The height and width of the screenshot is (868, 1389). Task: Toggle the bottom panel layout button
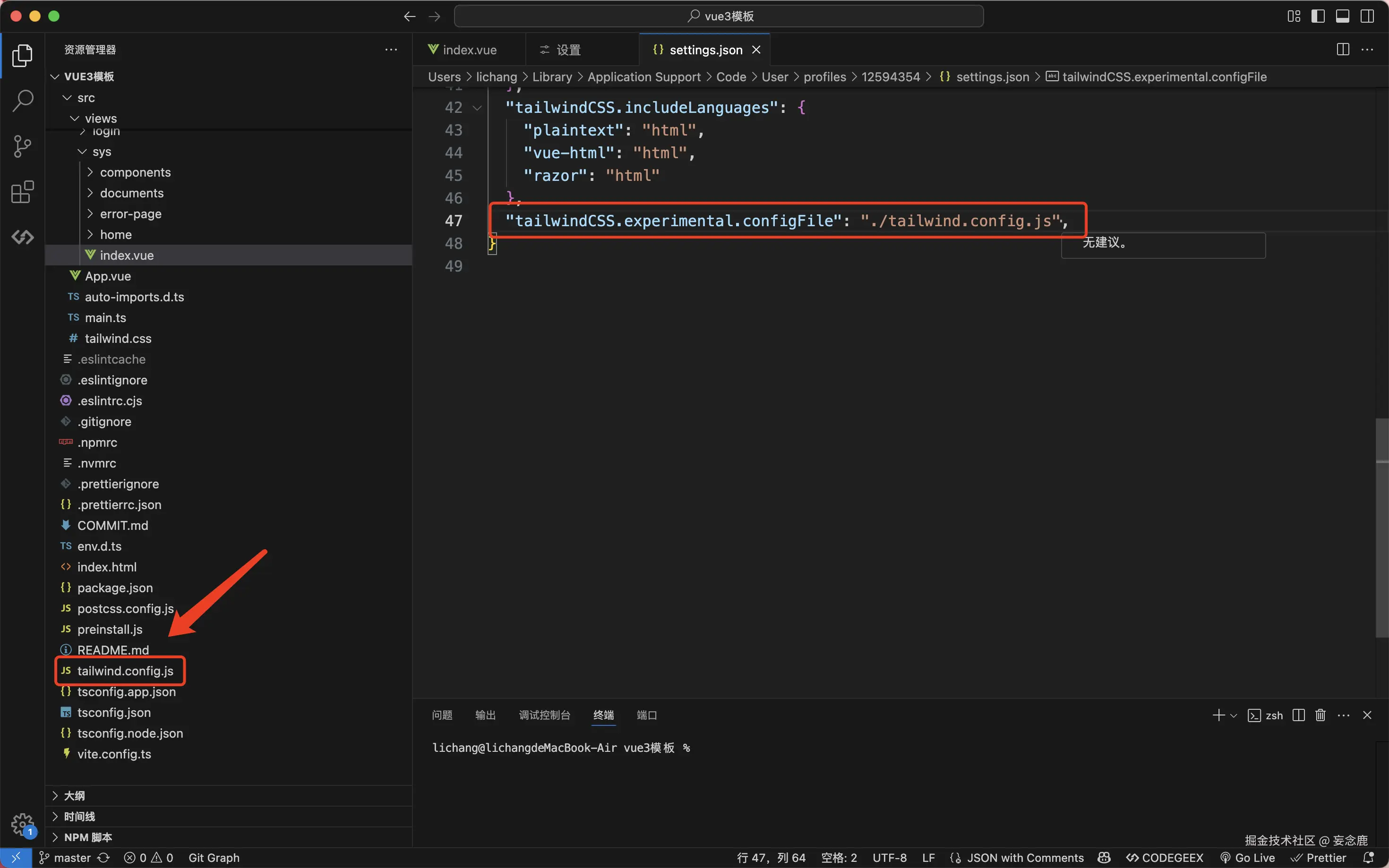(x=1343, y=16)
